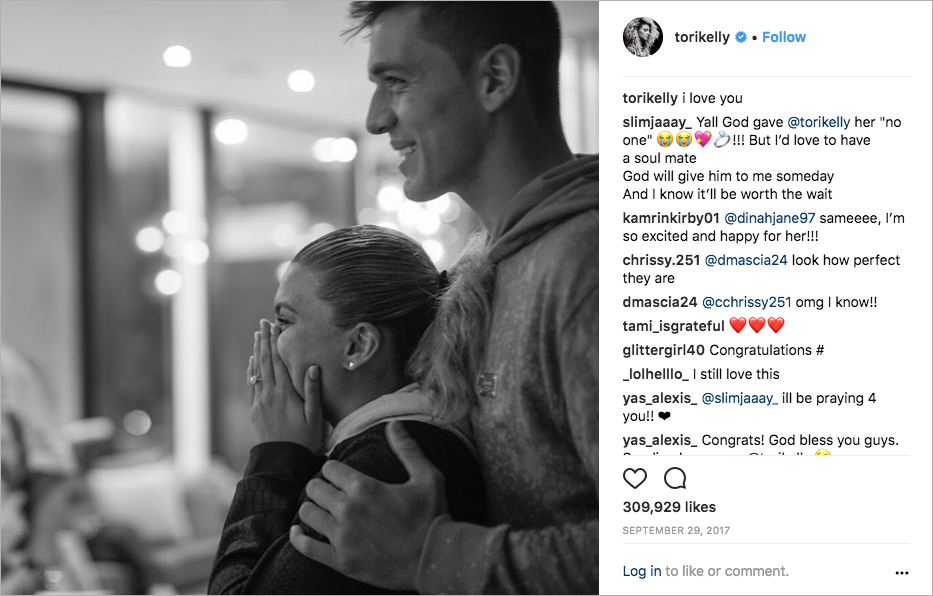933x596 pixels.
Task: Click the heart like icon
Action: (634, 478)
